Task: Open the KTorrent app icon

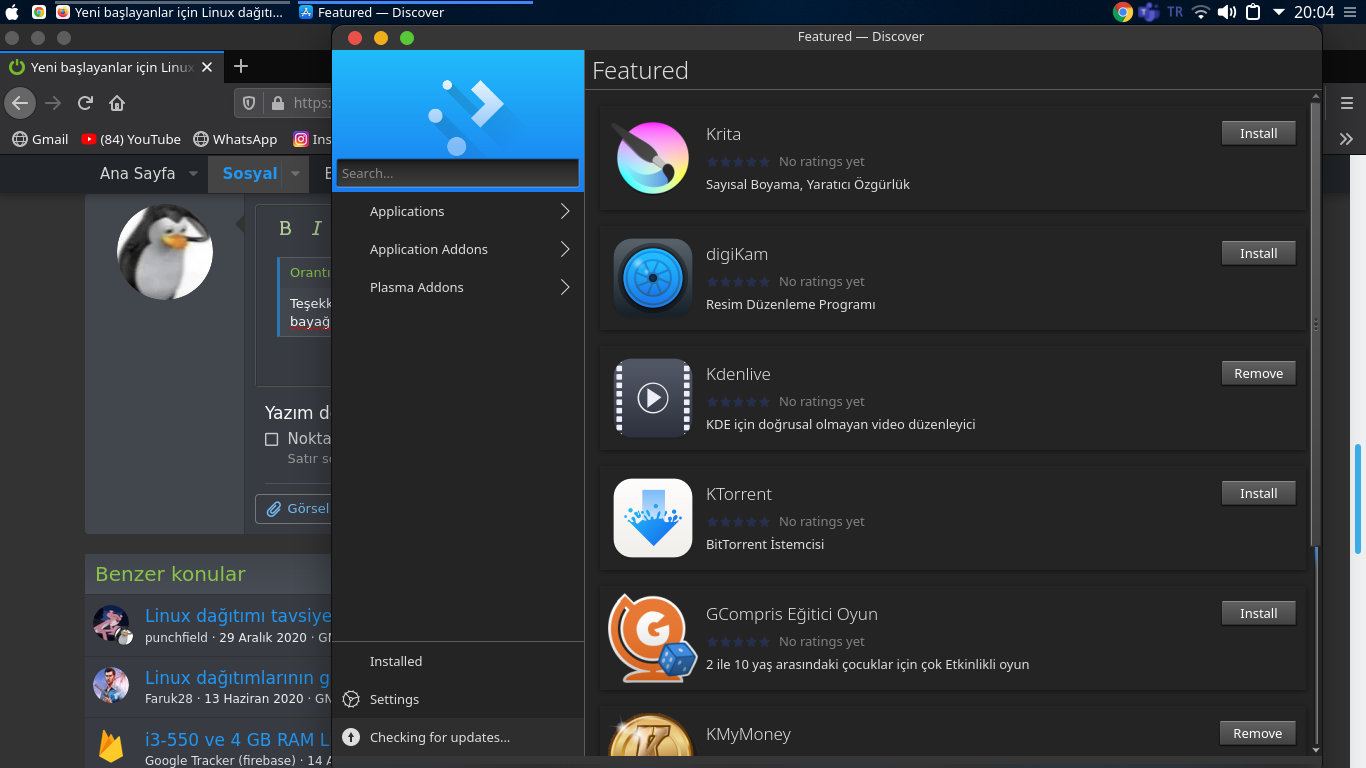Action: (x=653, y=518)
